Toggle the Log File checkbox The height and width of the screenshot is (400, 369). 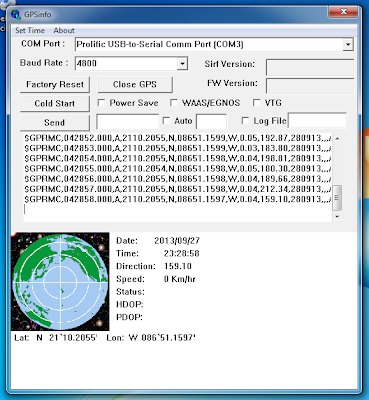[x=245, y=121]
